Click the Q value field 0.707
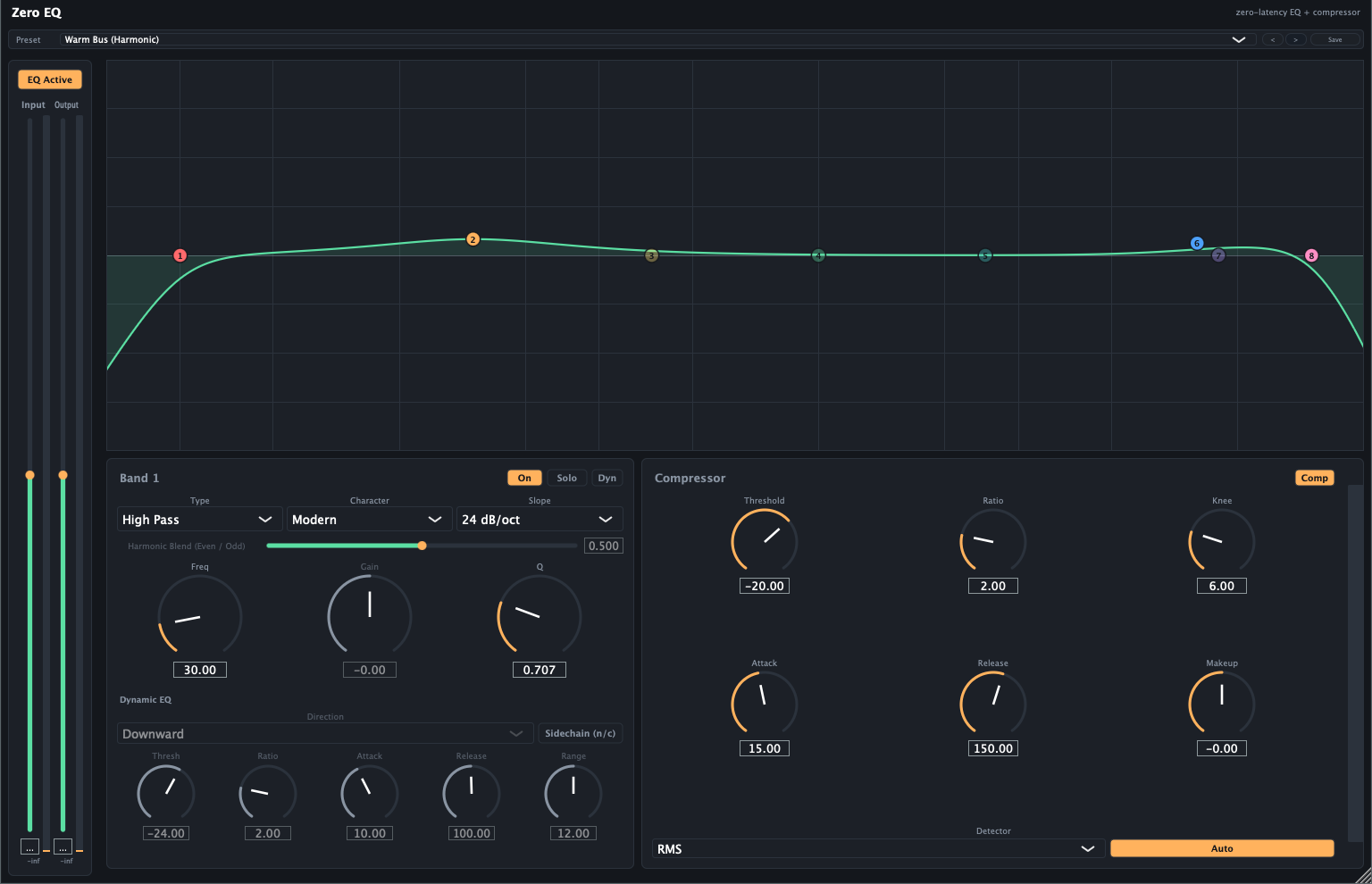This screenshot has width=1372, height=884. coord(540,670)
